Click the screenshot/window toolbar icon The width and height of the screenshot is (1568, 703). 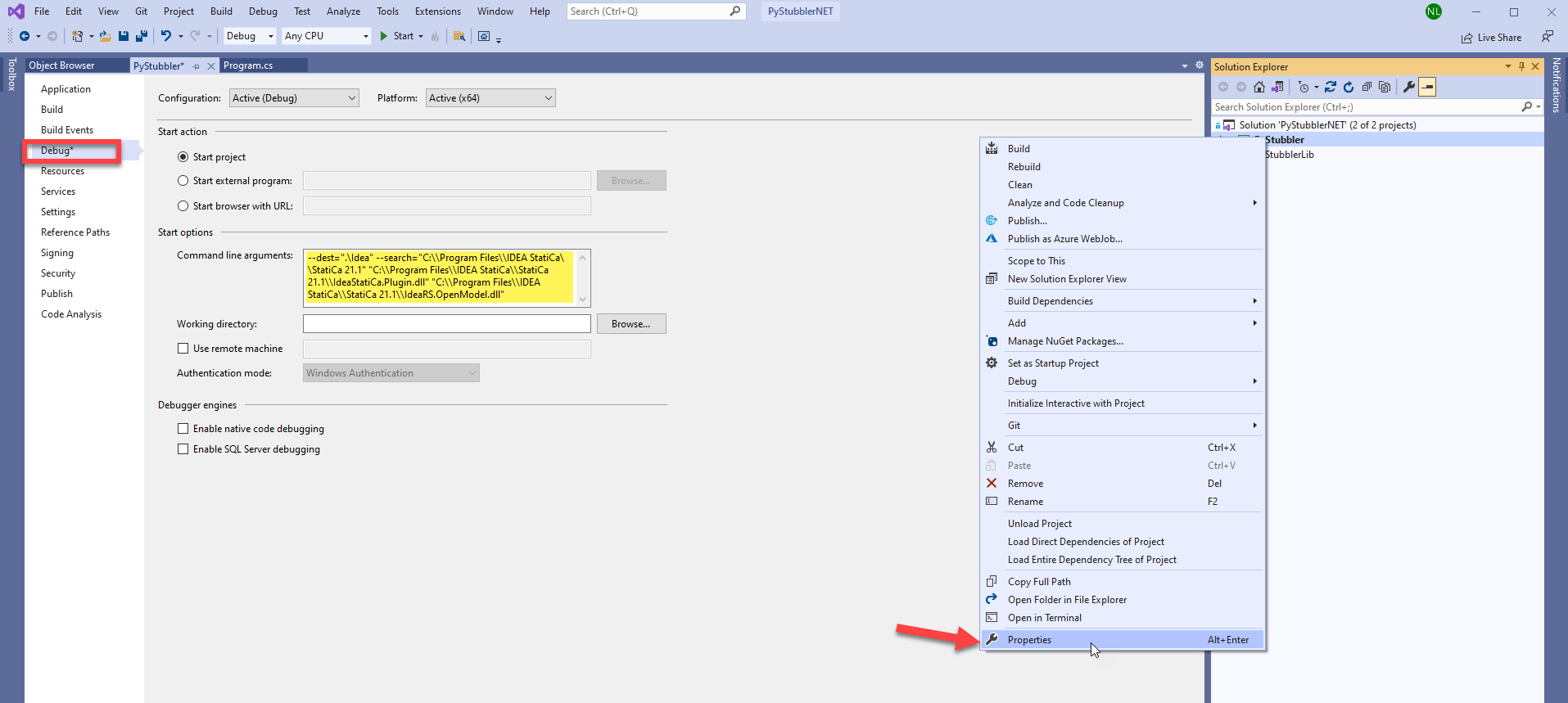(484, 36)
